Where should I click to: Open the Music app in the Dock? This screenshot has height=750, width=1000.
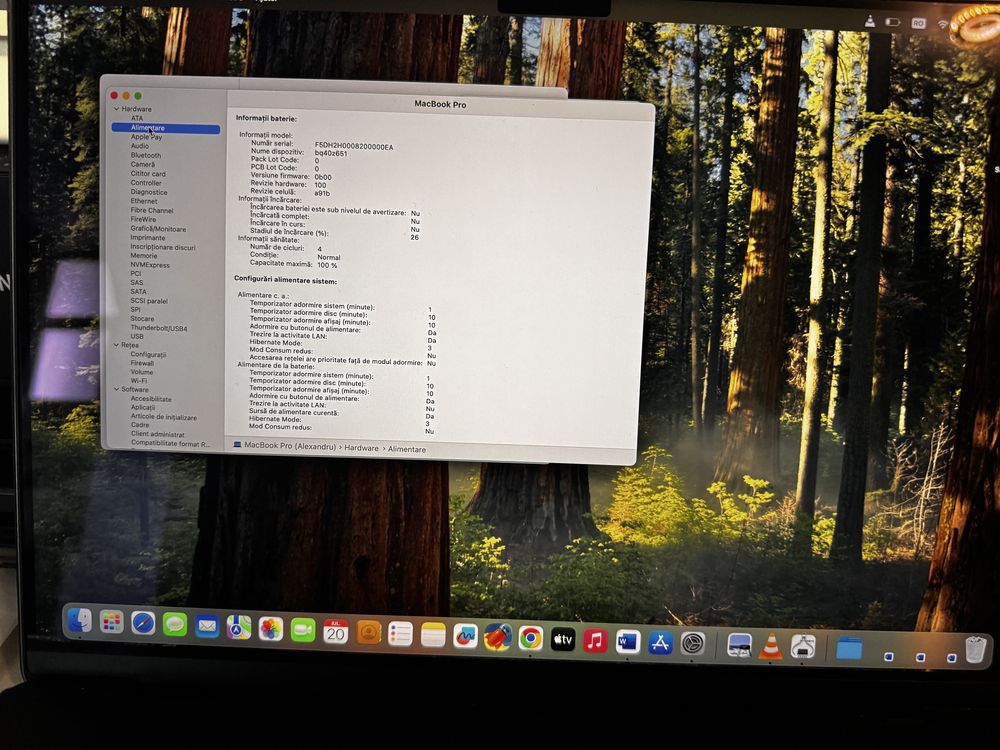595,641
